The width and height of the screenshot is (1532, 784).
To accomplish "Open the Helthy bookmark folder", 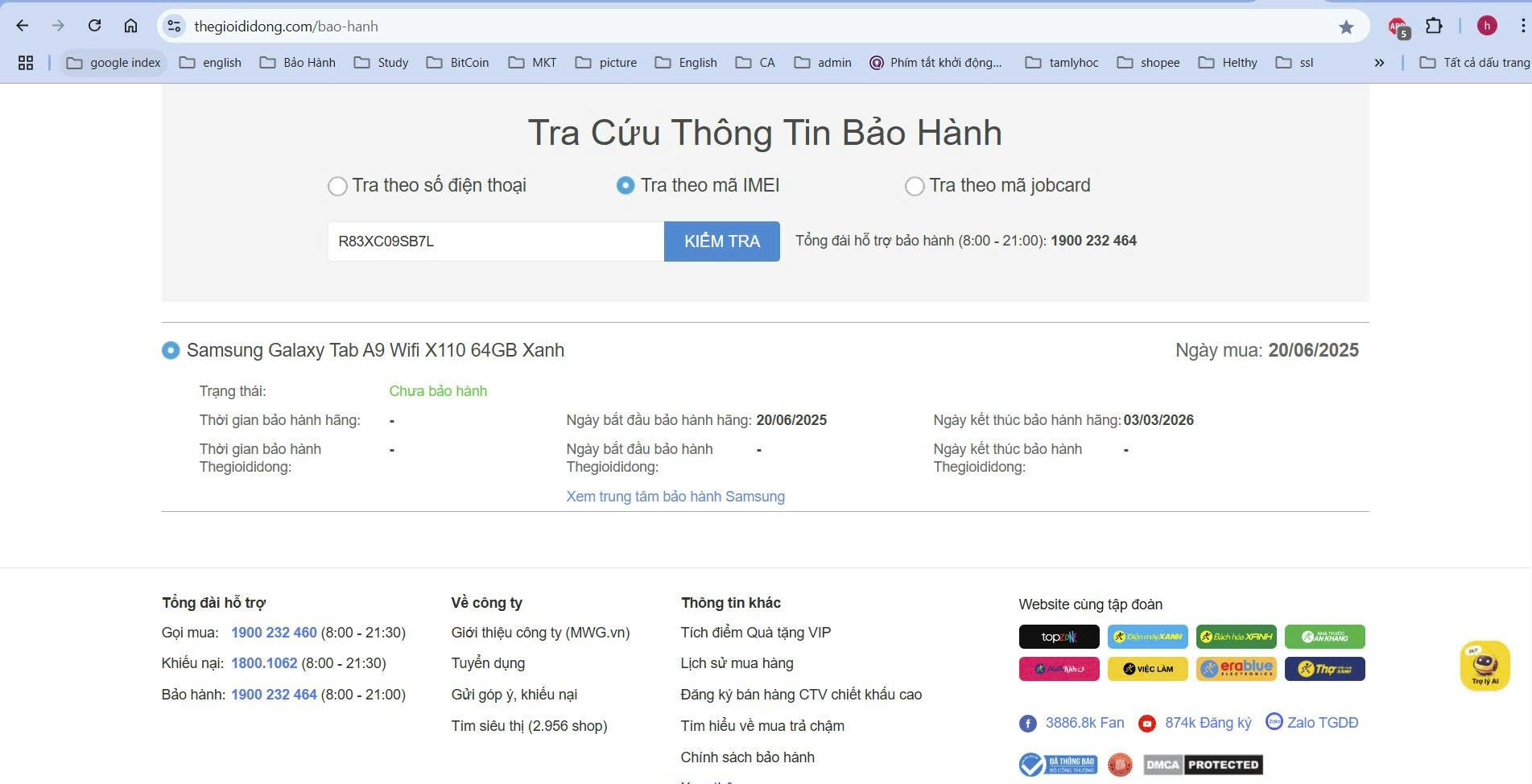I will click(1227, 63).
